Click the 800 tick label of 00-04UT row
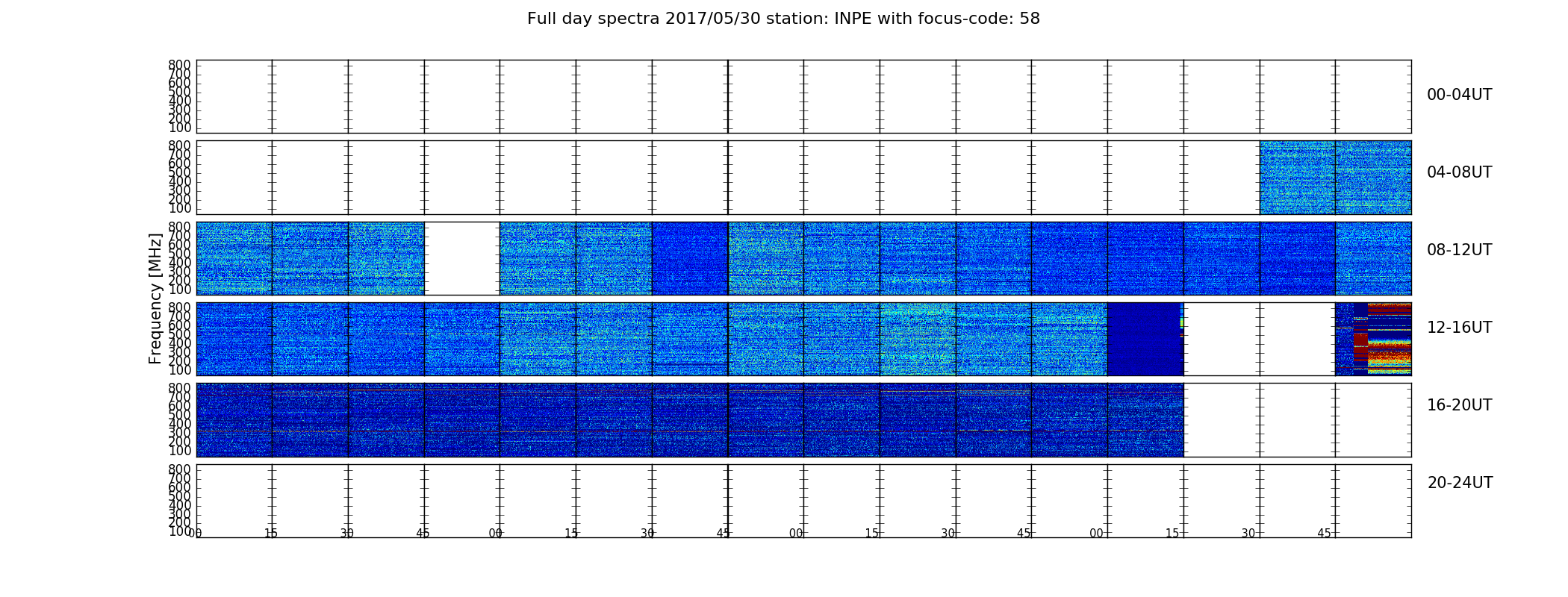This screenshot has height=597, width=1568. click(x=179, y=65)
